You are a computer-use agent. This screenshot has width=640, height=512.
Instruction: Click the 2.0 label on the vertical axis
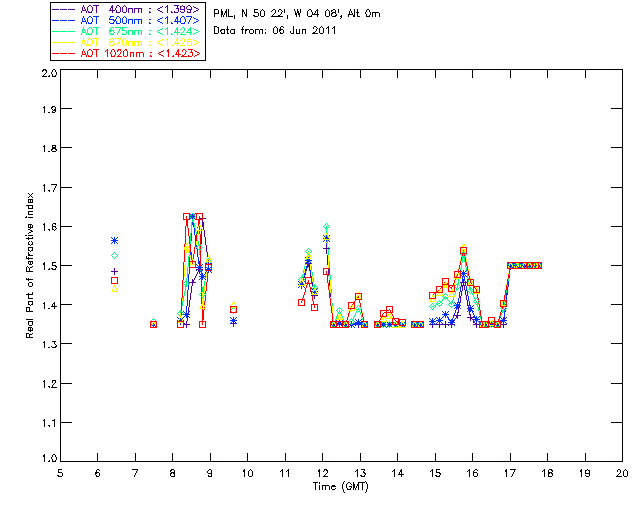(x=49, y=73)
